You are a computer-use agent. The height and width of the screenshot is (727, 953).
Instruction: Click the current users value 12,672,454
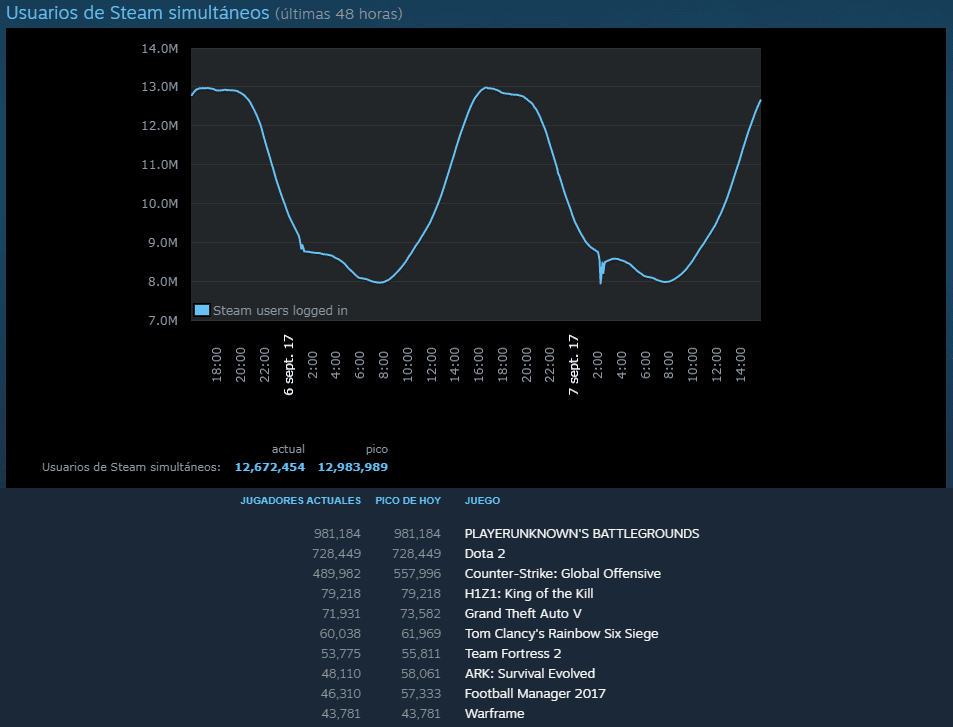[x=270, y=467]
